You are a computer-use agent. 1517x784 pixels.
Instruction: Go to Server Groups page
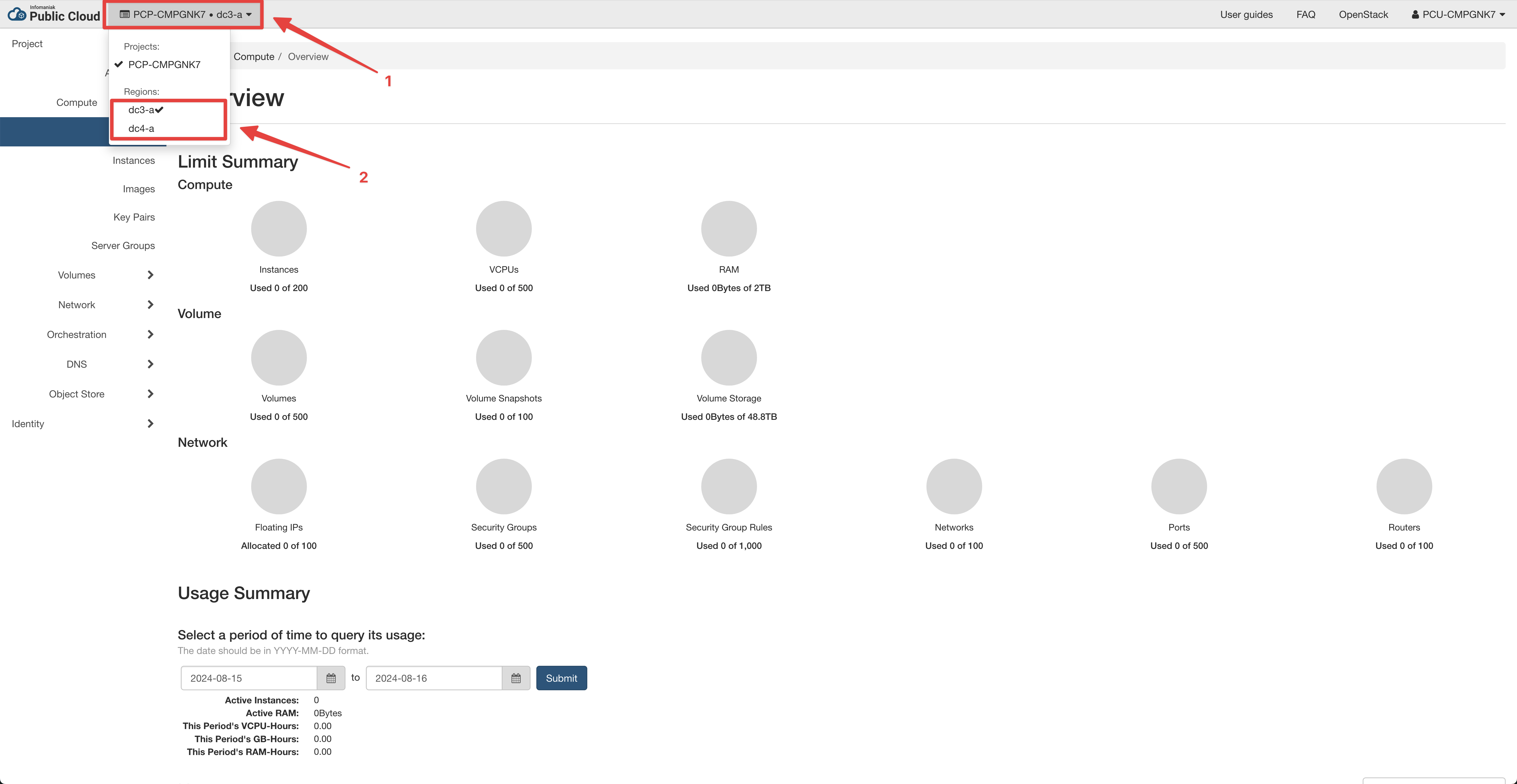(123, 245)
